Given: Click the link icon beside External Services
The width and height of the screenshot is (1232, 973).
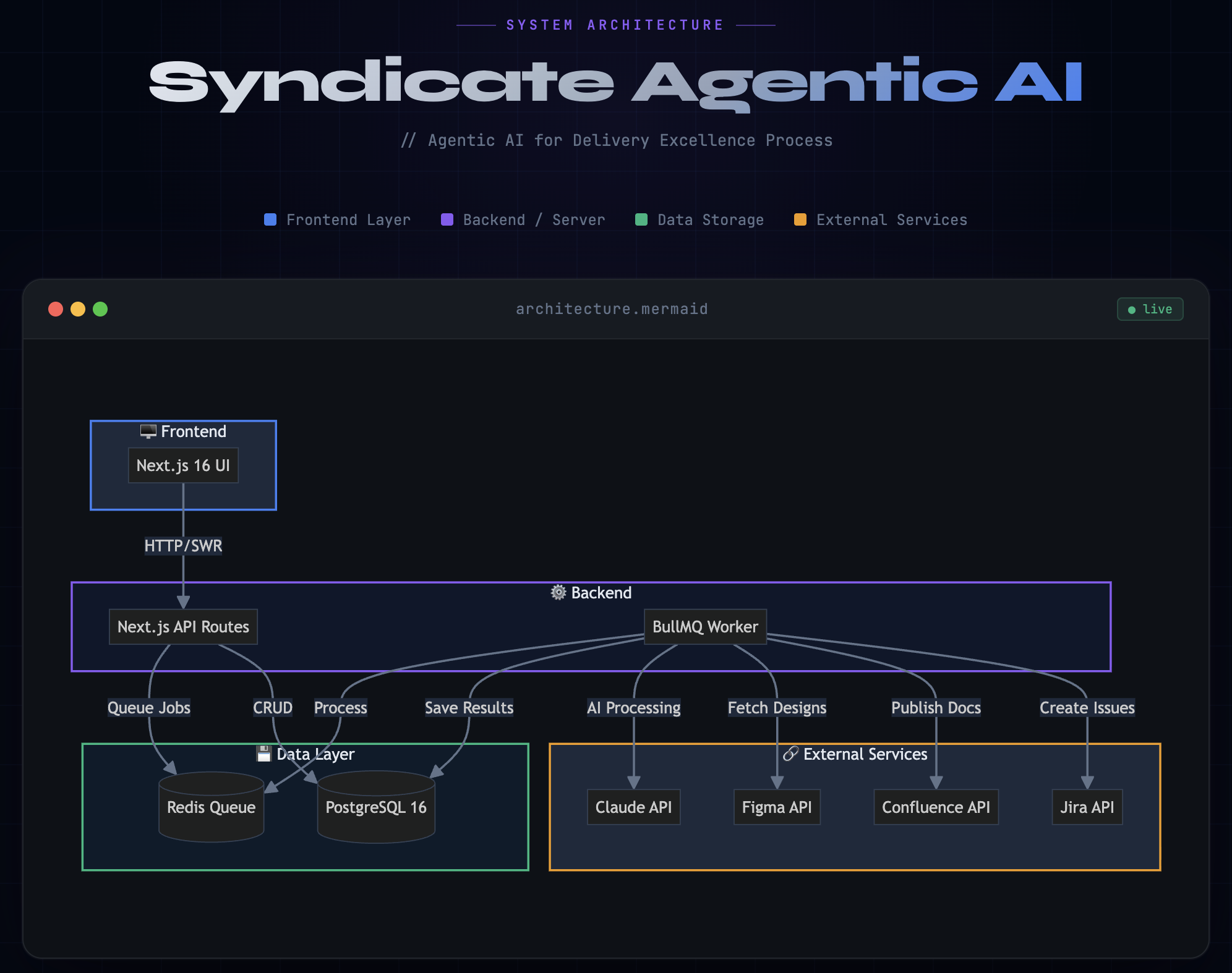Looking at the screenshot, I should tap(790, 754).
